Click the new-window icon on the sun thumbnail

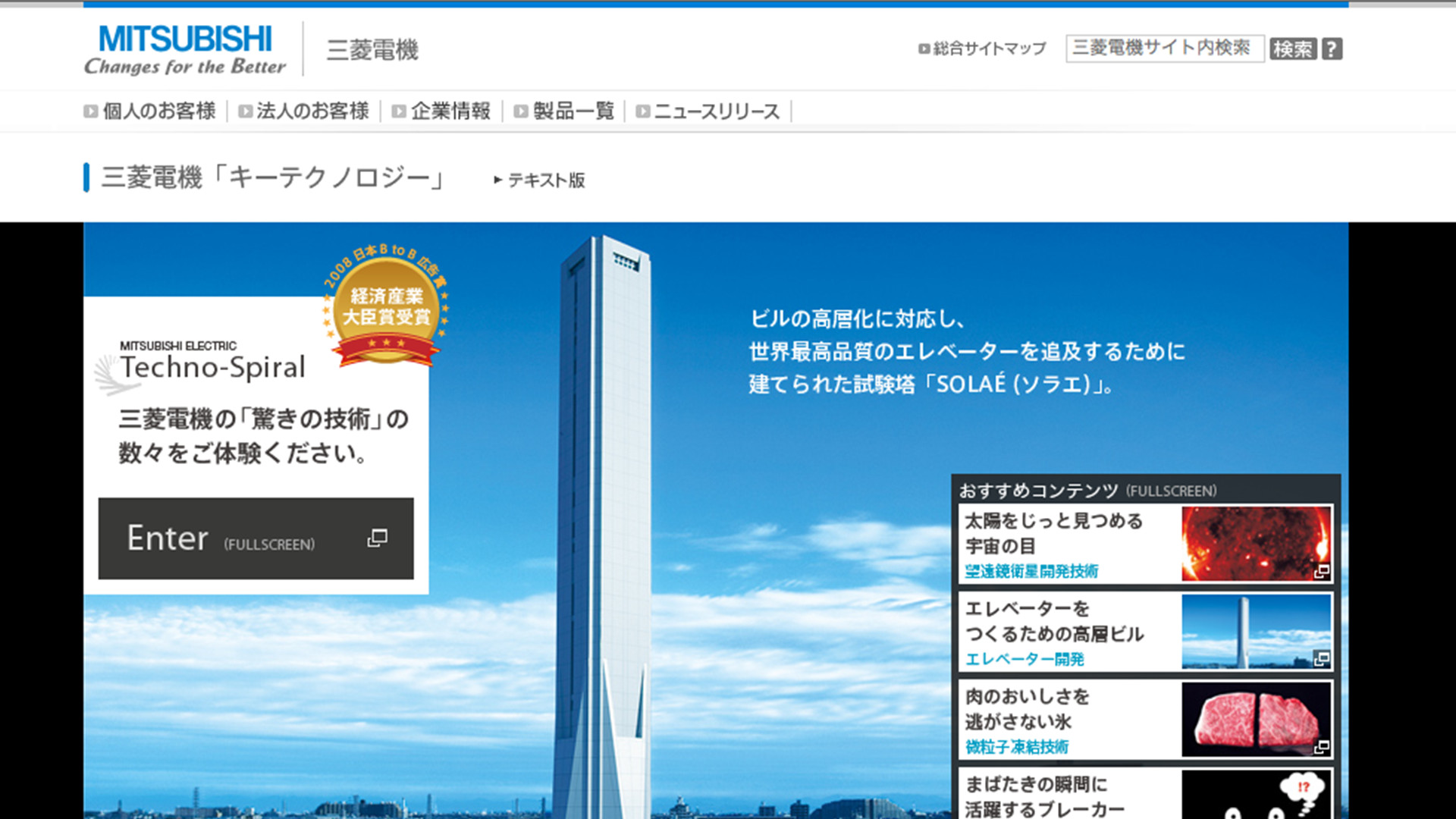pyautogui.click(x=1322, y=572)
